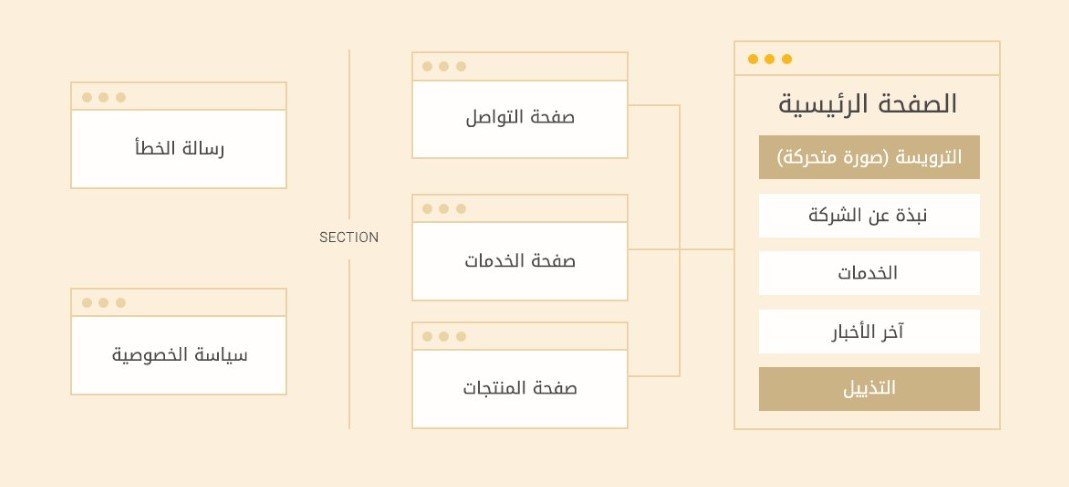Choose the الخدمات block inside the main page
Screen dimensions: 1069x487
(868, 273)
